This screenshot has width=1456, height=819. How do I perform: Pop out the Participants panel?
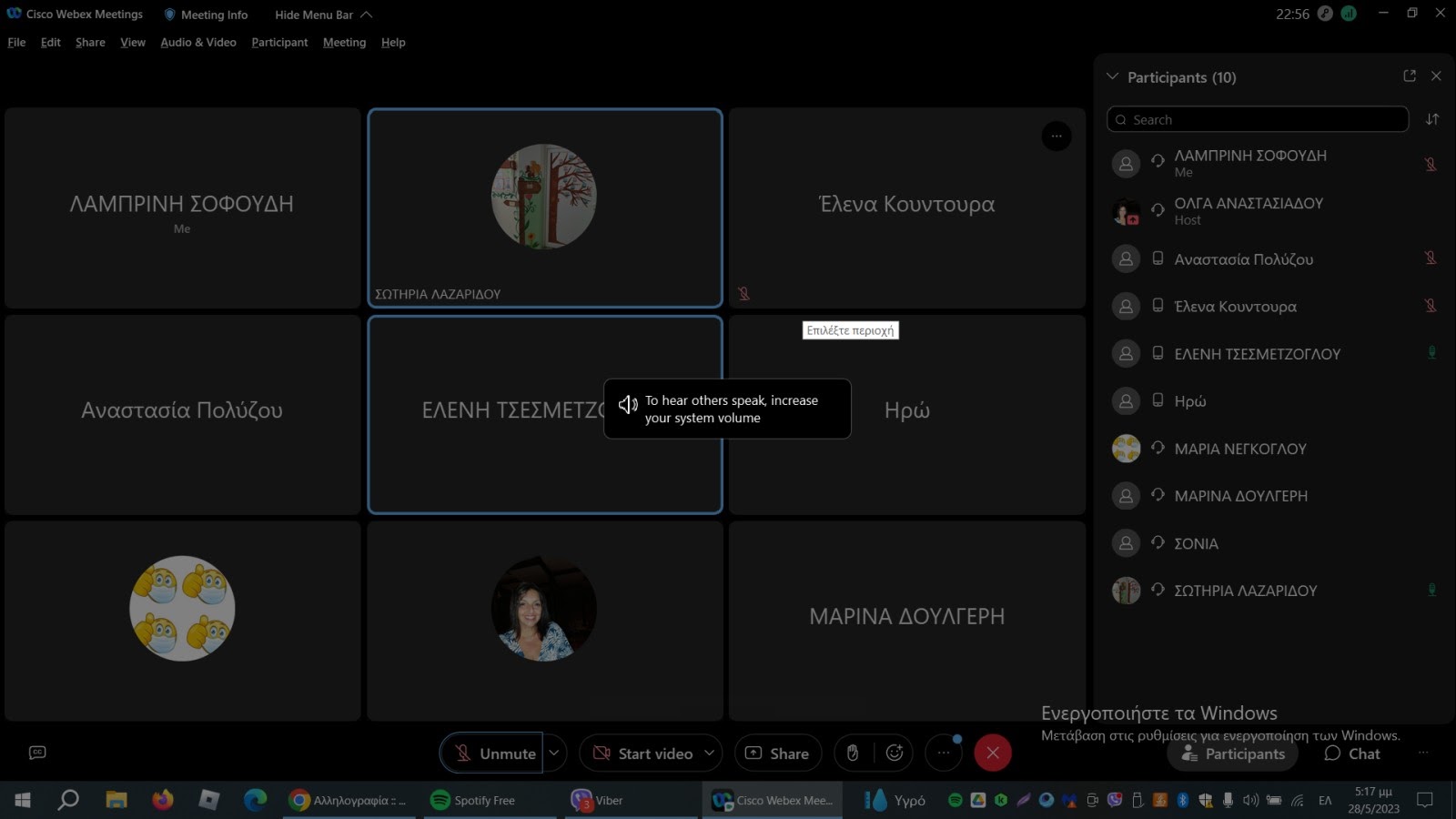(x=1410, y=76)
